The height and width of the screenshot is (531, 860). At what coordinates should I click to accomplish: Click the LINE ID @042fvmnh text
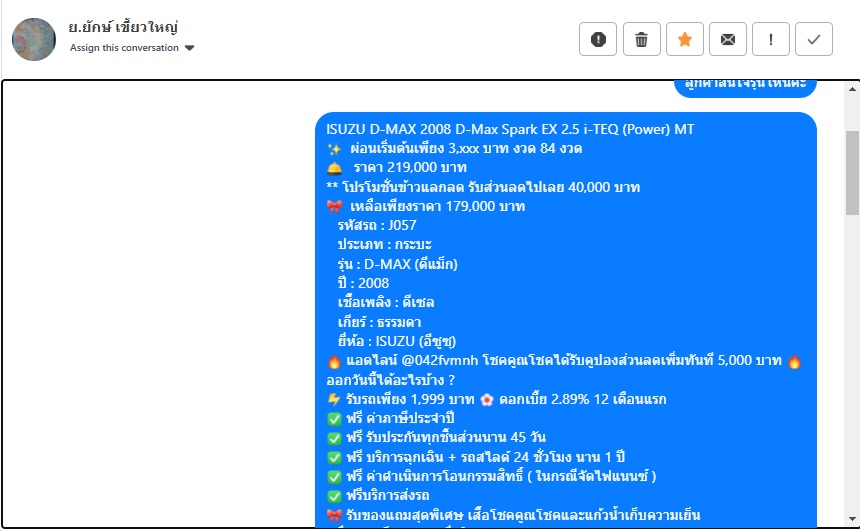440,360
